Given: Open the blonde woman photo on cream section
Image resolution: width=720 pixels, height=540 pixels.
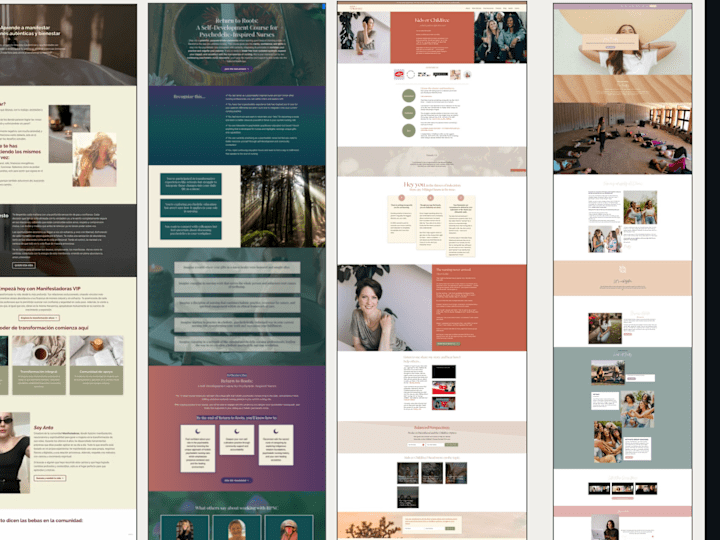Looking at the screenshot, I should pyautogui.click(x=95, y=159).
